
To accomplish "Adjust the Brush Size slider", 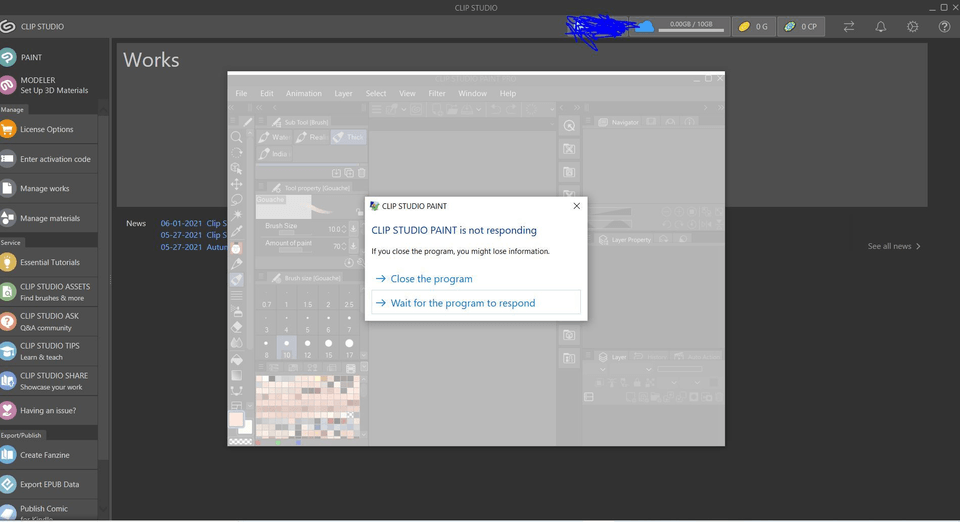I will tap(294, 233).
